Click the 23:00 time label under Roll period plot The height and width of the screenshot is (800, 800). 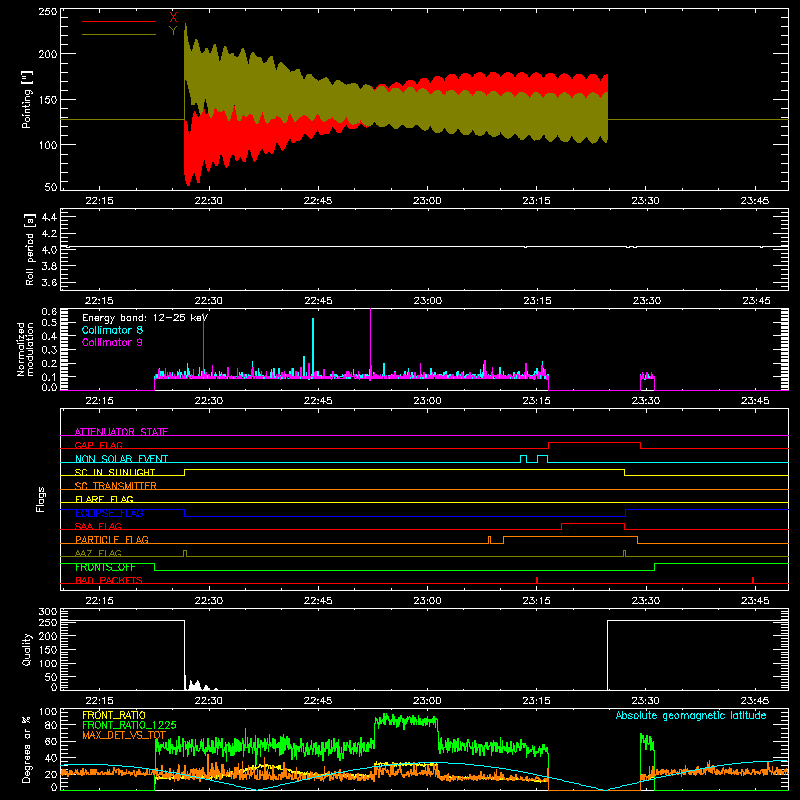point(428,301)
